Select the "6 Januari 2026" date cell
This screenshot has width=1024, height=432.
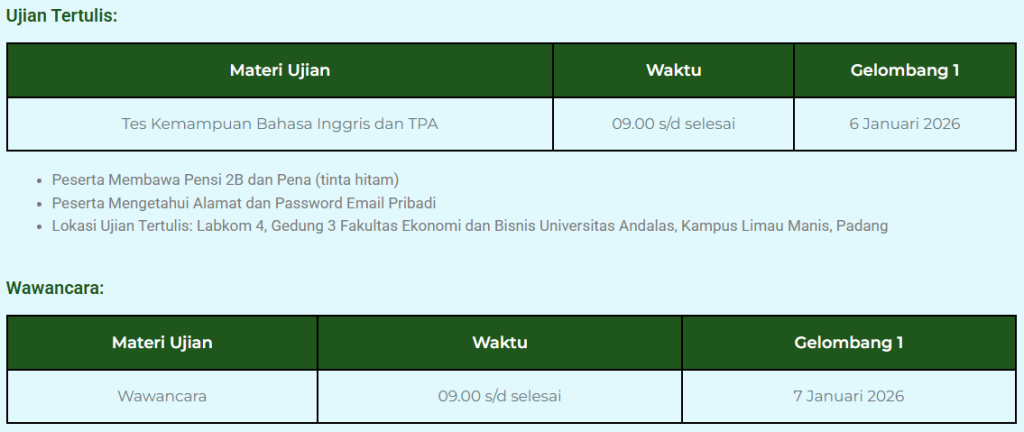click(x=905, y=124)
